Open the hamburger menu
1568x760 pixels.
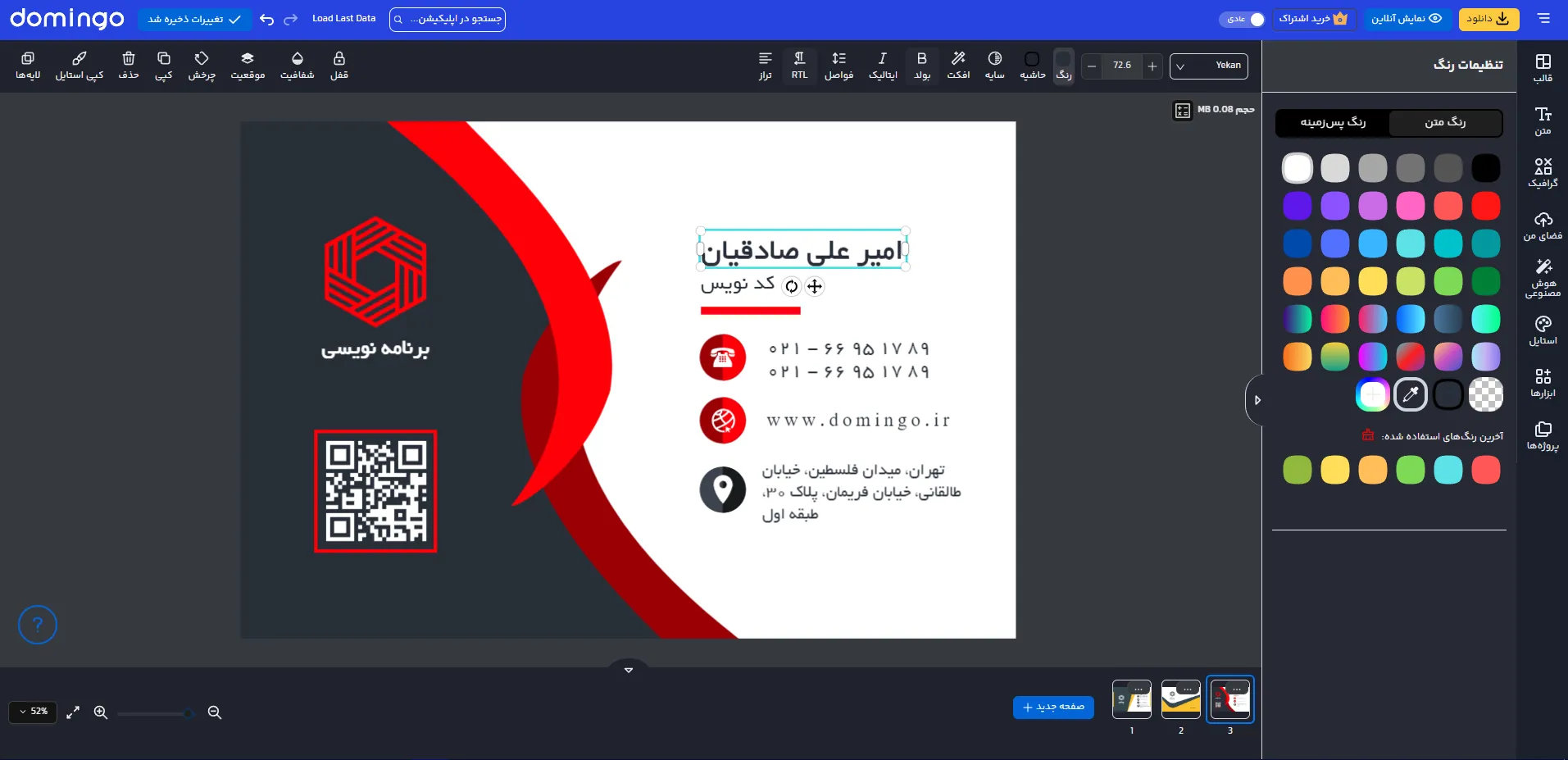click(x=1544, y=19)
